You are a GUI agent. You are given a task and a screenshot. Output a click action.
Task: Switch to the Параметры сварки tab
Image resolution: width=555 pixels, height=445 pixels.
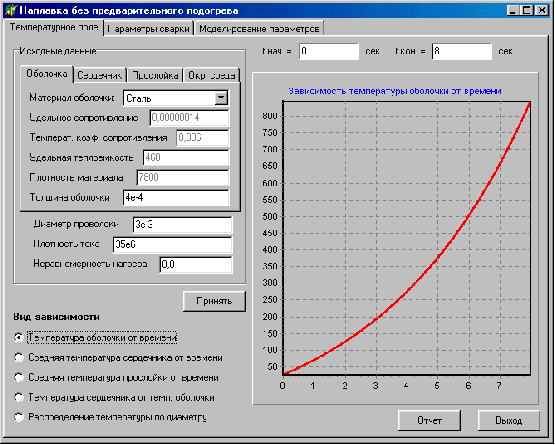[x=149, y=28]
